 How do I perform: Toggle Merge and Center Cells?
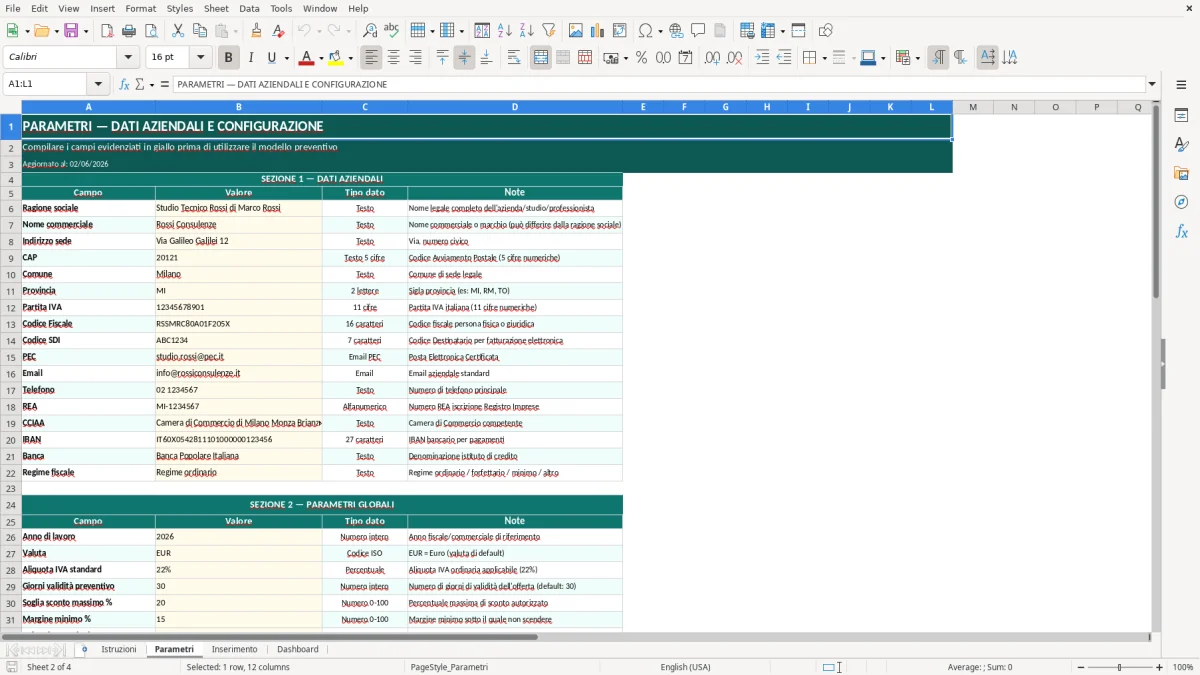click(541, 58)
